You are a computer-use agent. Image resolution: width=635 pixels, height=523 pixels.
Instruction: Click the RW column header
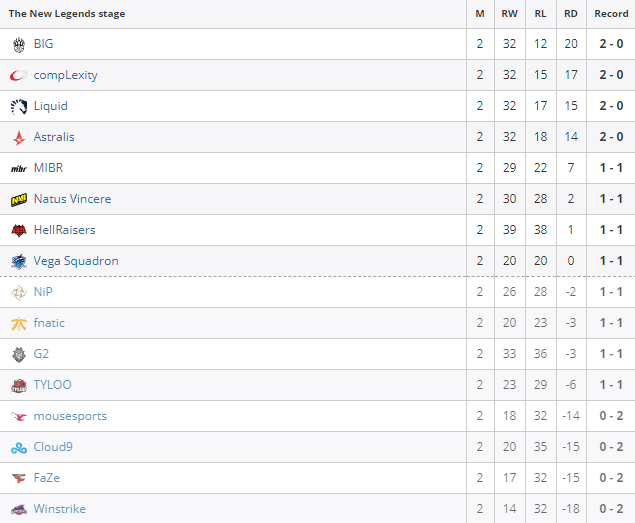[510, 14]
